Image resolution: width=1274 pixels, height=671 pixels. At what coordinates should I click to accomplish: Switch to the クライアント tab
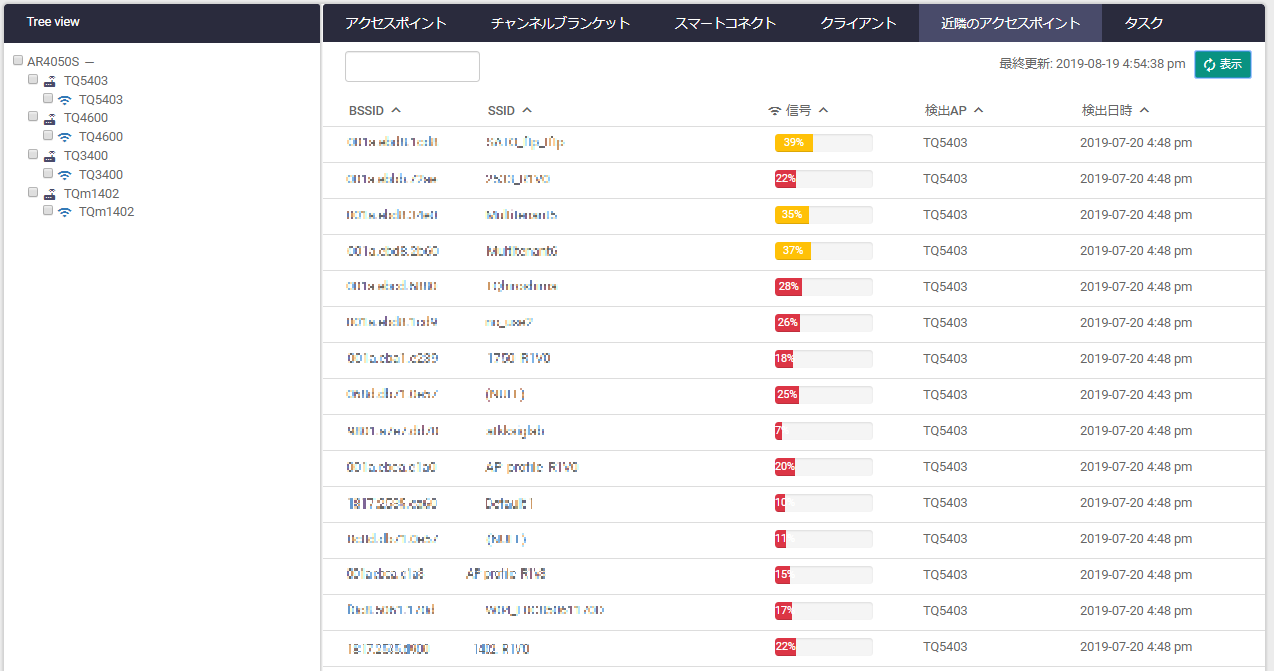pyautogui.click(x=858, y=23)
